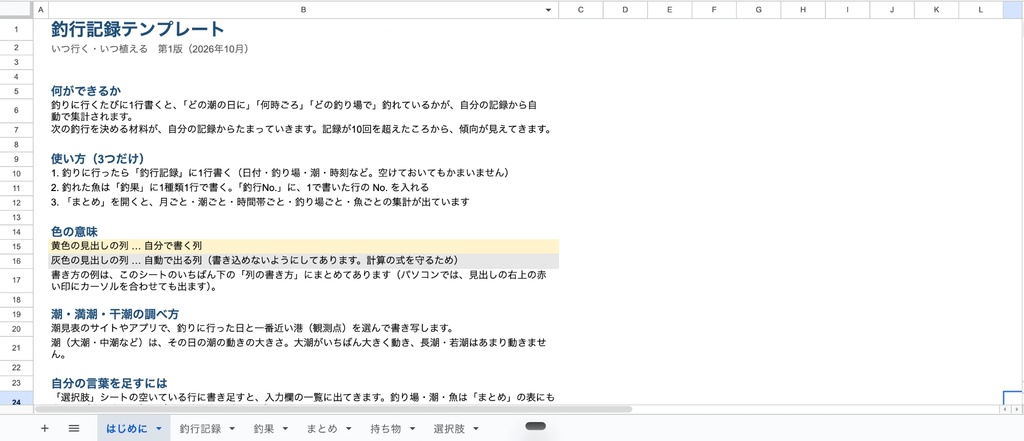
Task: Click subtitle いつ行く・いつ植える 第1版
Action: 150,49
